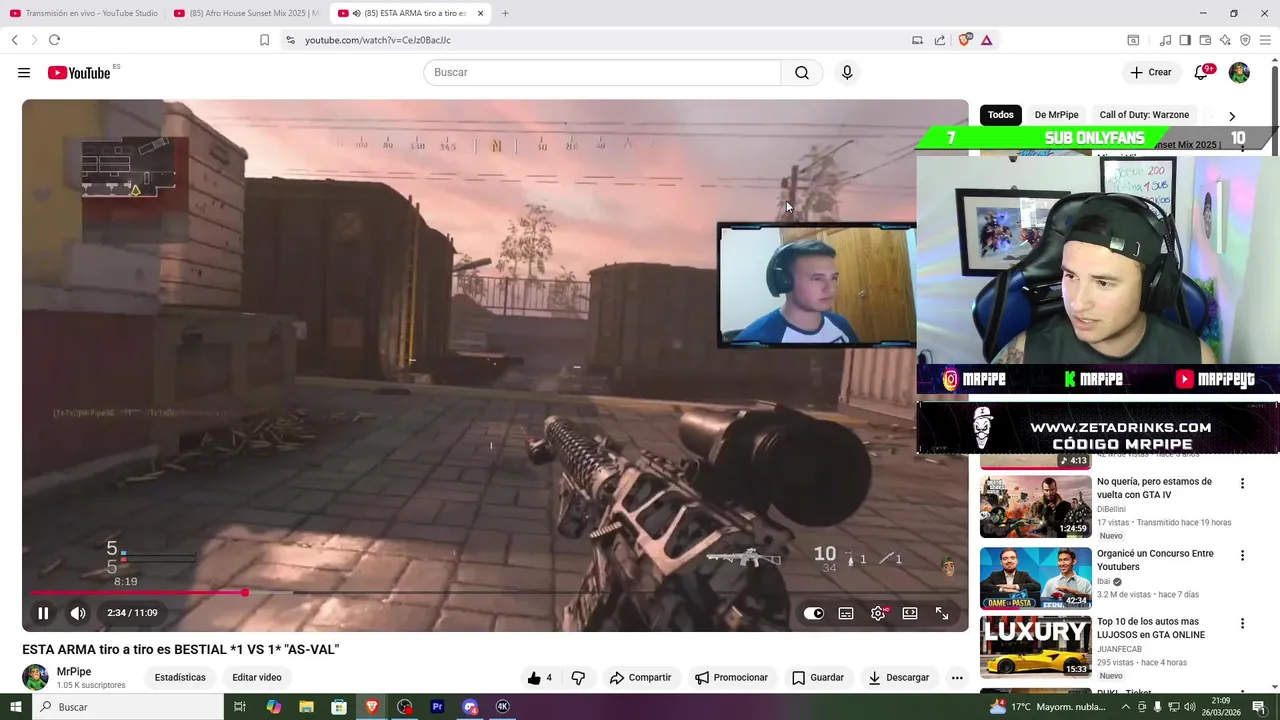
Task: Open Windows Start menu
Action: 16,707
